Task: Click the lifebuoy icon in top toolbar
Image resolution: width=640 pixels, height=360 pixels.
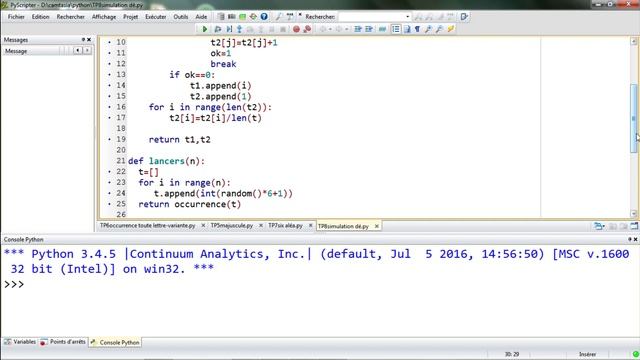Action: pyautogui.click(x=253, y=17)
